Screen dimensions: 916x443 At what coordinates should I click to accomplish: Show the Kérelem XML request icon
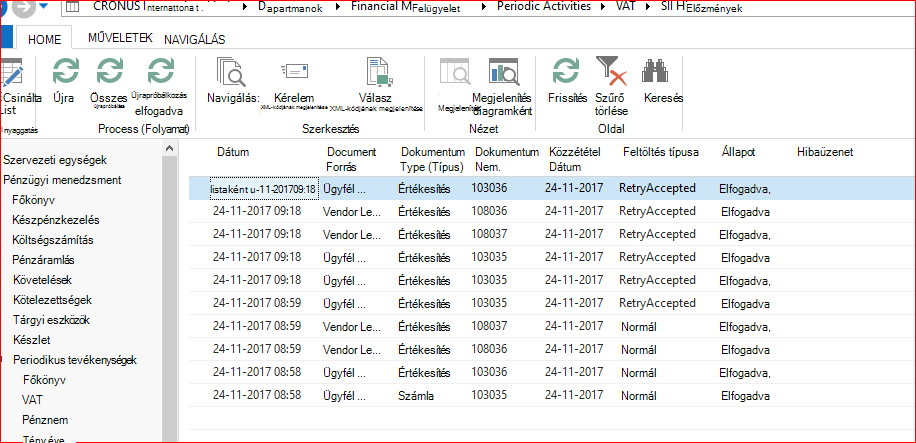(294, 72)
